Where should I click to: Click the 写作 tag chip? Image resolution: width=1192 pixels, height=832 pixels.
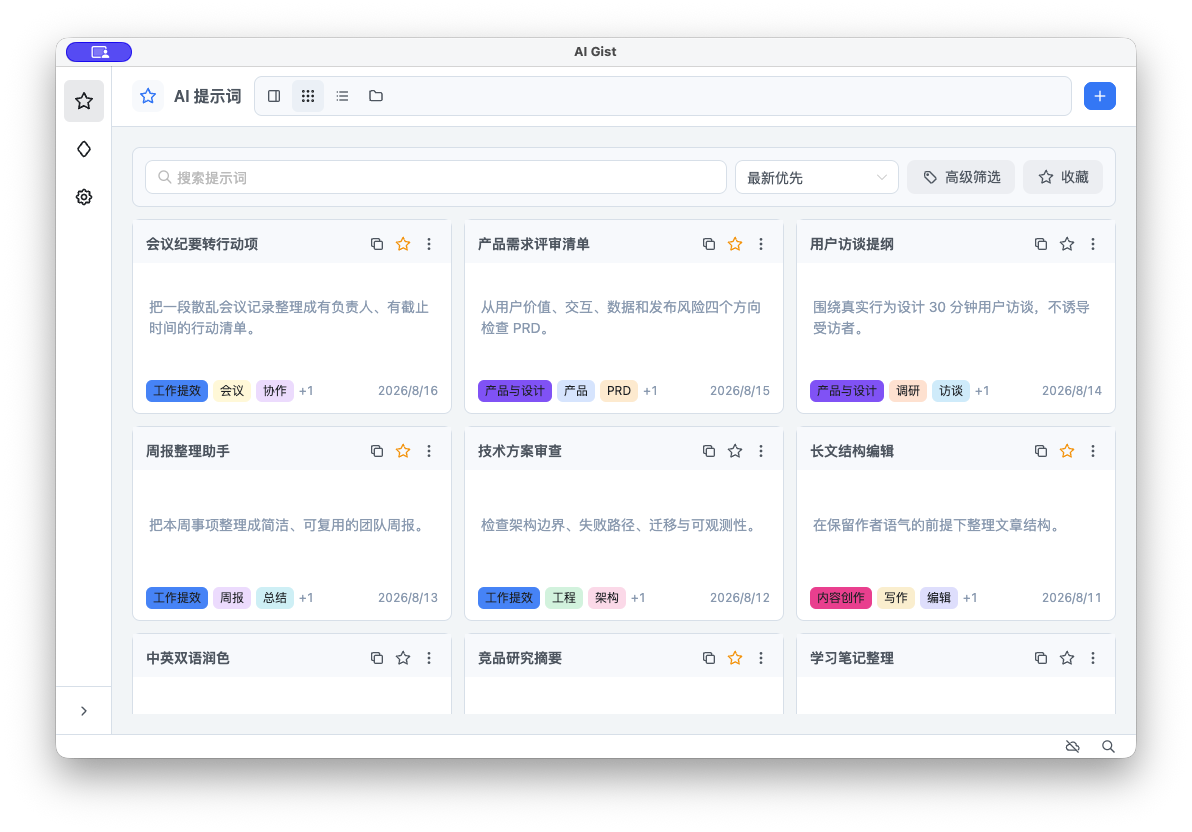tap(896, 598)
